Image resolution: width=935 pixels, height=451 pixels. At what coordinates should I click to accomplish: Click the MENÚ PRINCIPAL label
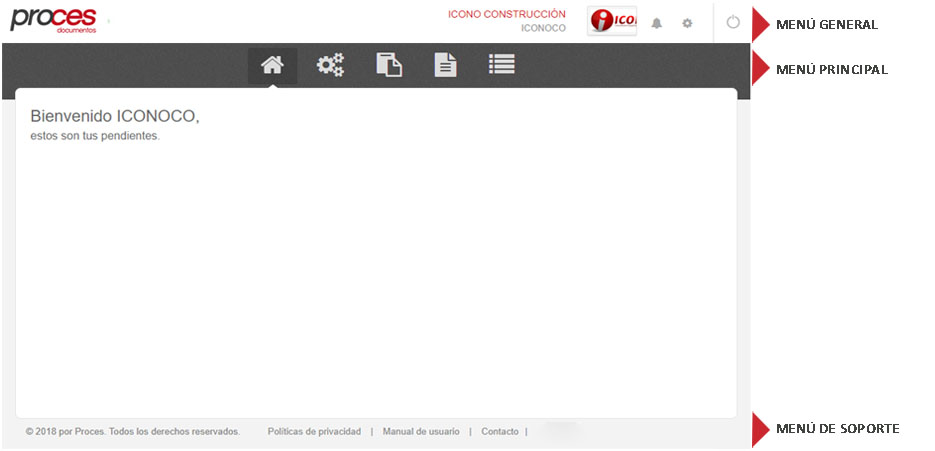point(832,69)
